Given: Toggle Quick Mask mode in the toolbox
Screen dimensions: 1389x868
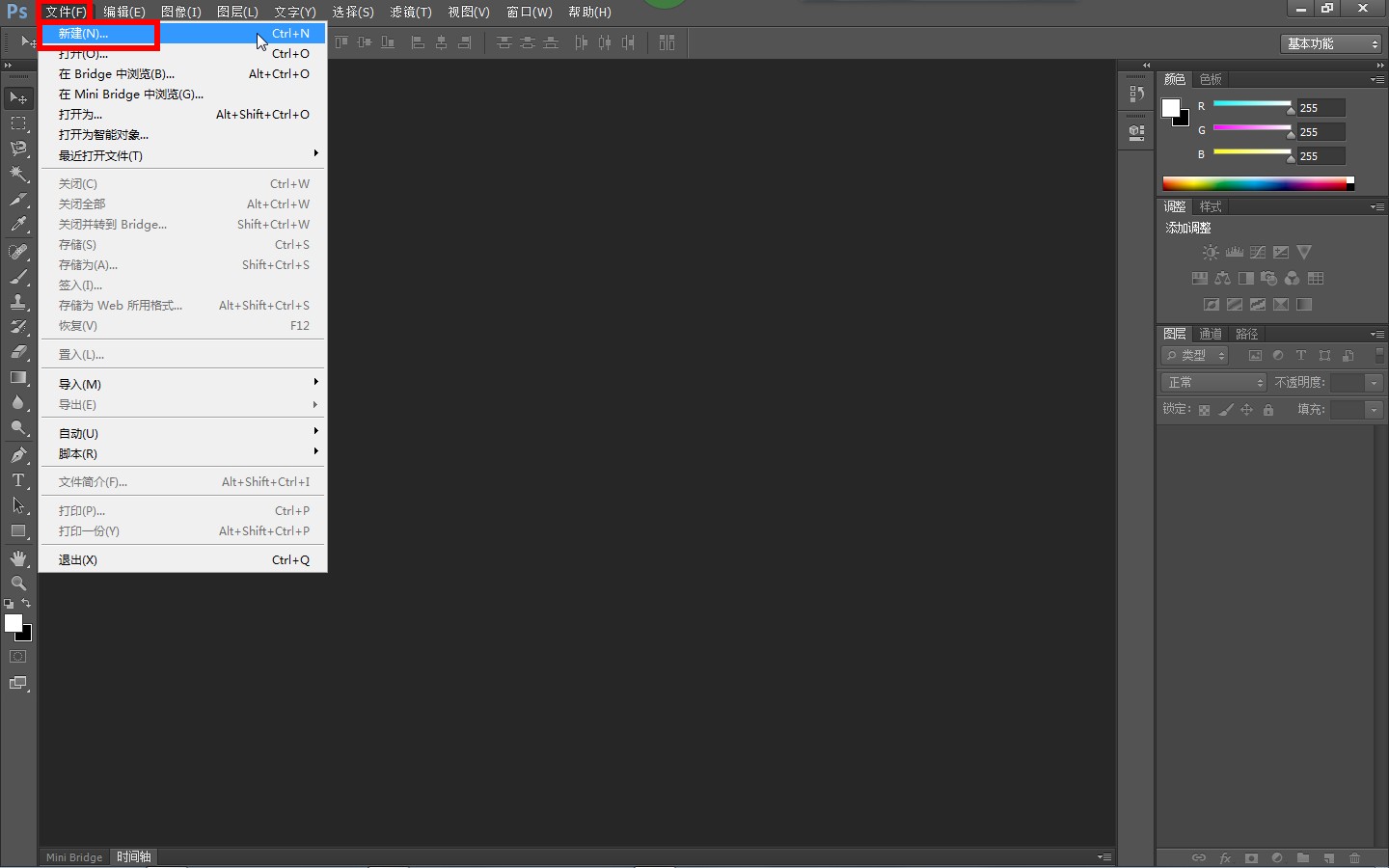Looking at the screenshot, I should tap(18, 657).
